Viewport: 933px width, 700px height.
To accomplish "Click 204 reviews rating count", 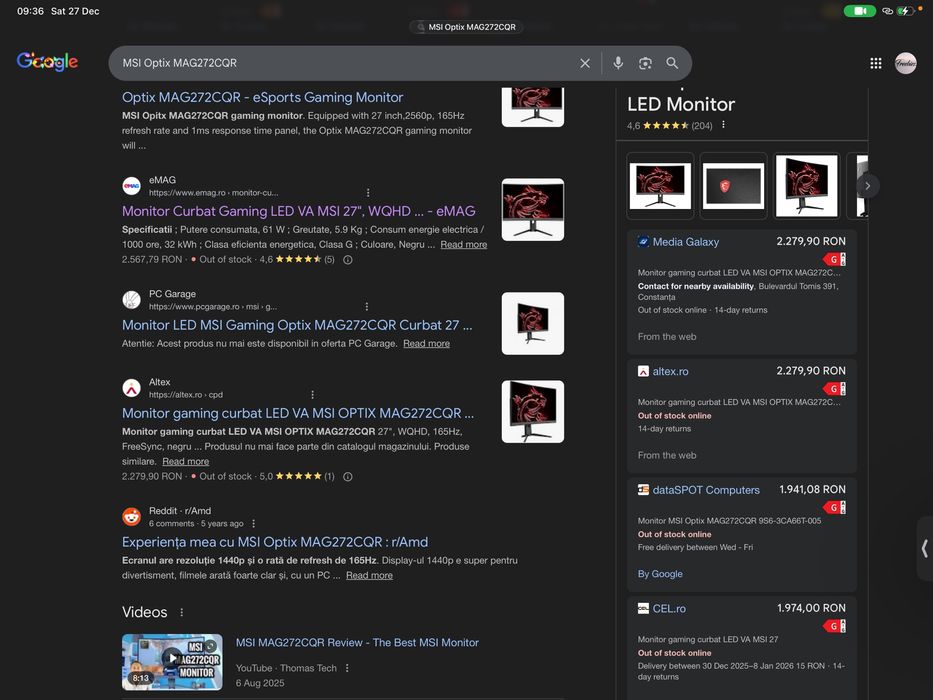I will click(x=702, y=126).
